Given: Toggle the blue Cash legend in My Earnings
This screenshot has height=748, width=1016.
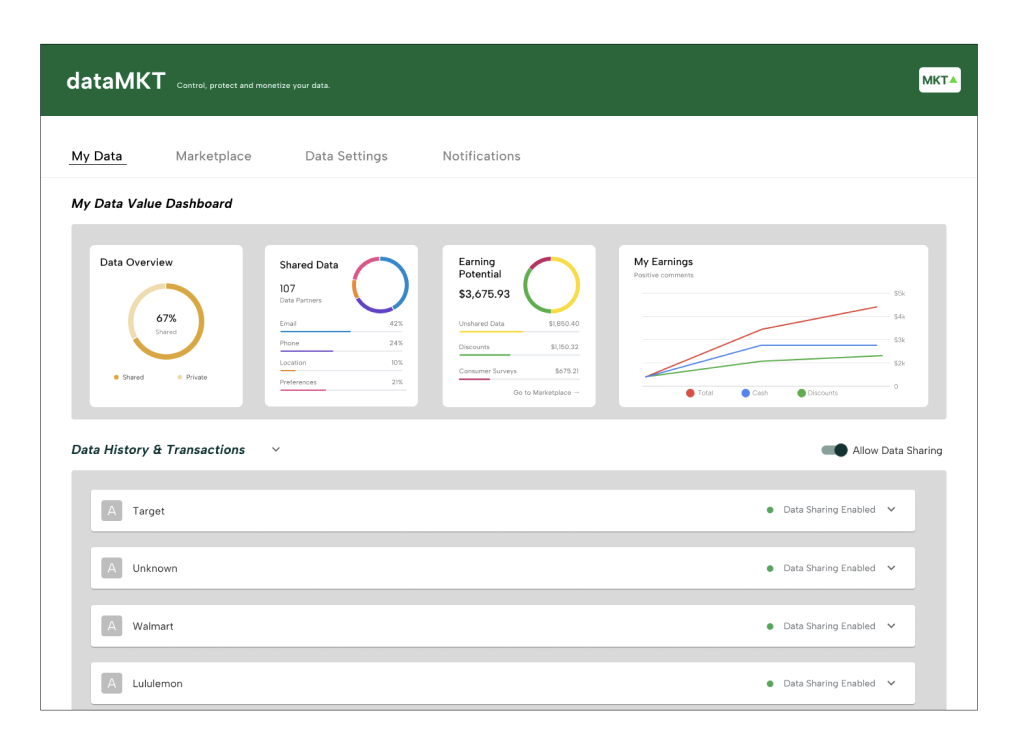Looking at the screenshot, I should 746,393.
